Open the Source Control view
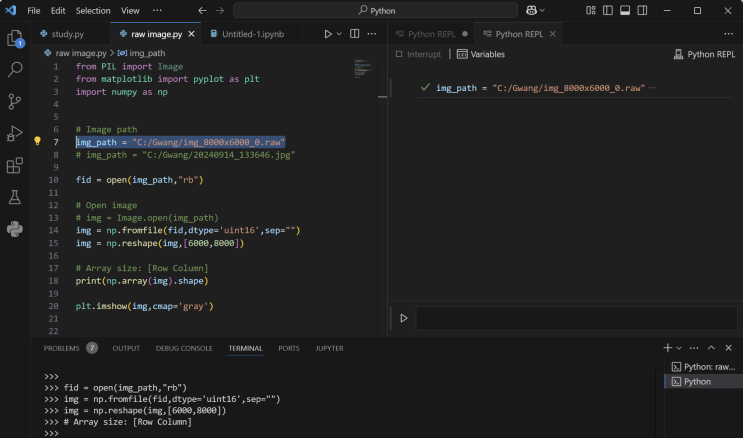 (x=15, y=102)
